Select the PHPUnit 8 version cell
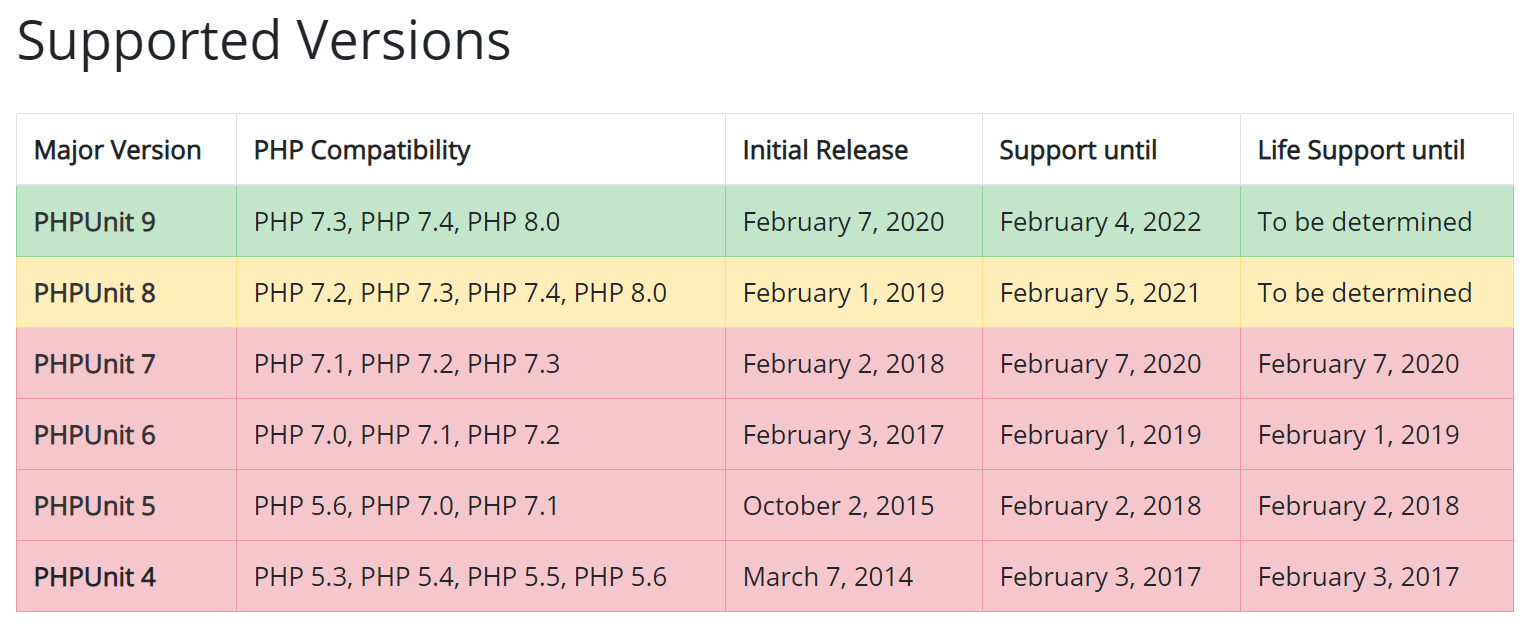 (95, 293)
